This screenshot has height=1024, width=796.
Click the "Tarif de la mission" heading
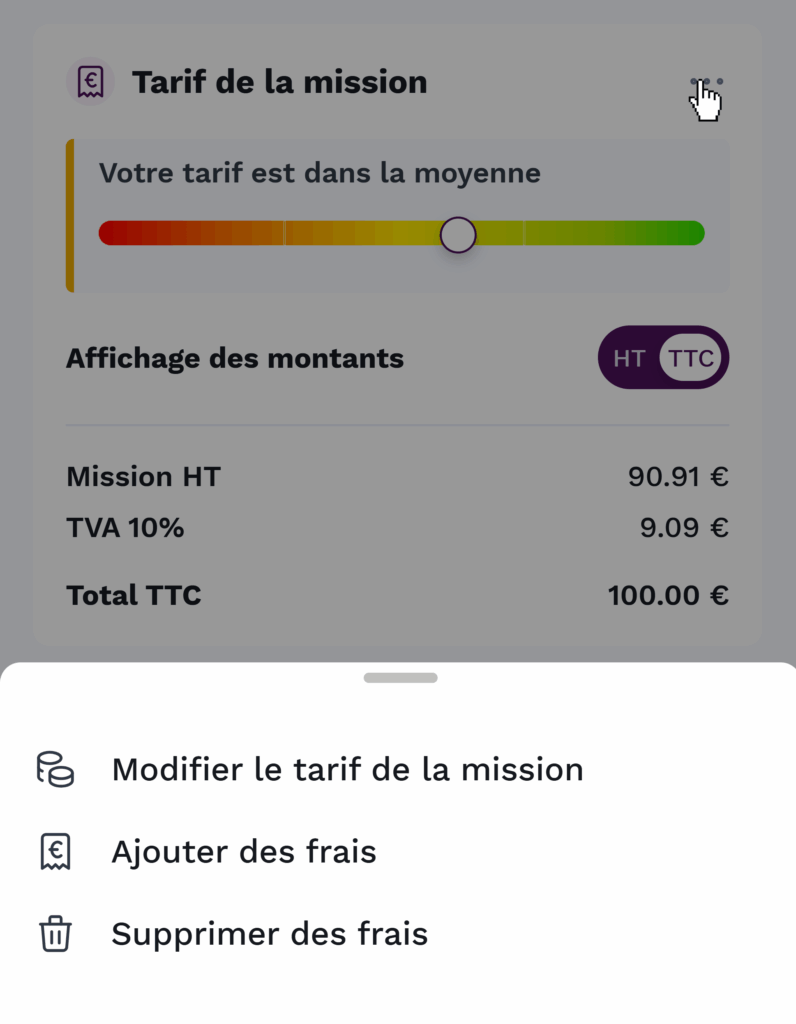point(279,82)
